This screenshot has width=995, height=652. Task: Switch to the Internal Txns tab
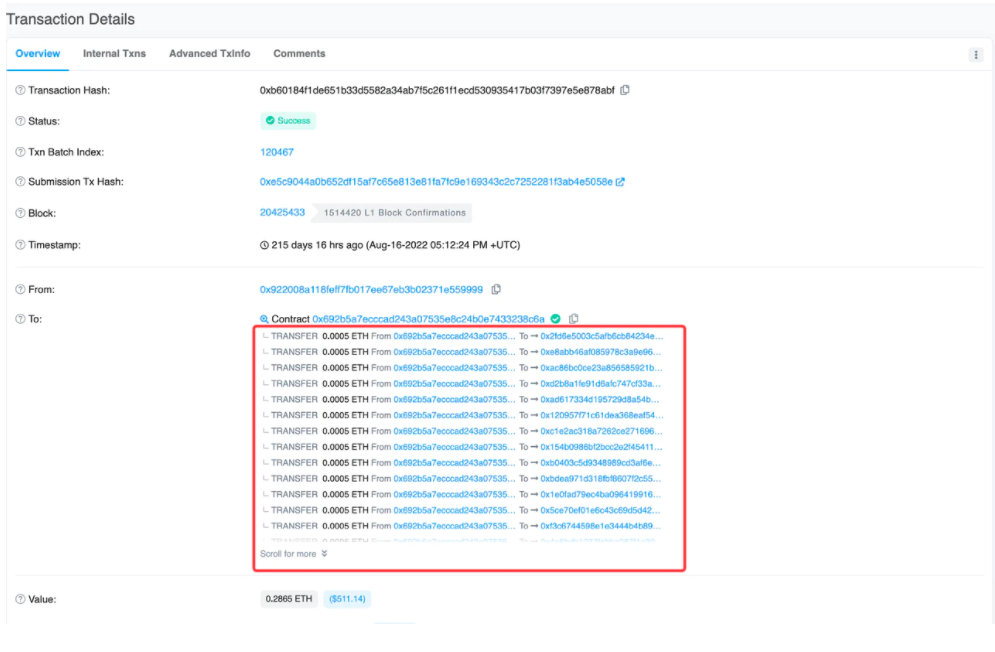coord(114,54)
